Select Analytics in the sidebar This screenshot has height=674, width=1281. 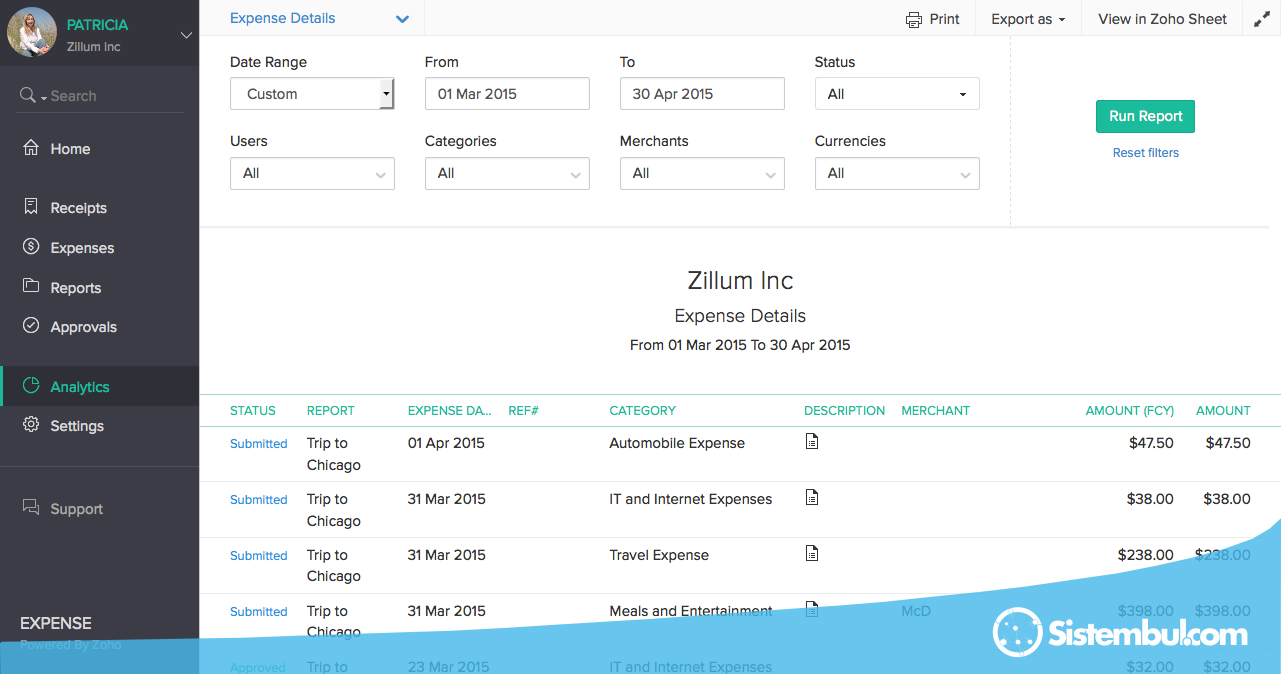click(80, 387)
